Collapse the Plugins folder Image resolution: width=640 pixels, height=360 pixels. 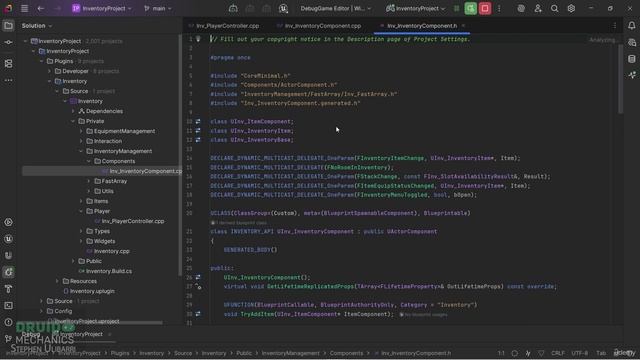click(42, 61)
